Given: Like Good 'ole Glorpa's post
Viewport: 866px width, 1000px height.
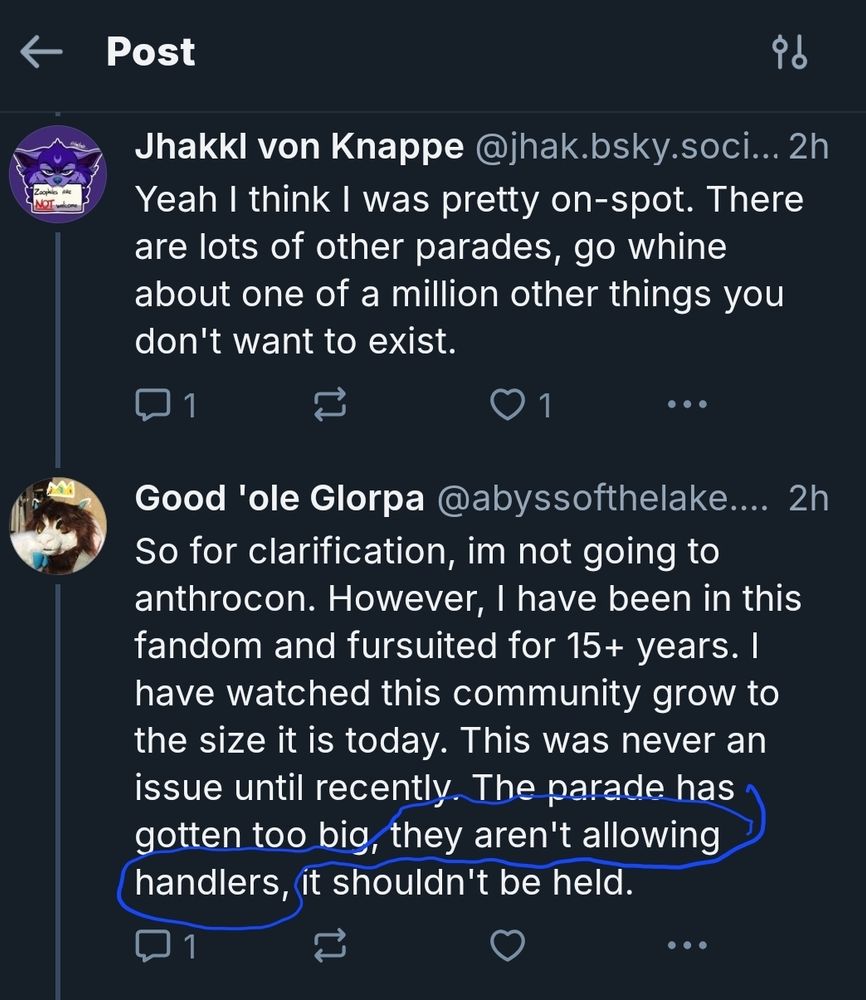Looking at the screenshot, I should pyautogui.click(x=508, y=944).
